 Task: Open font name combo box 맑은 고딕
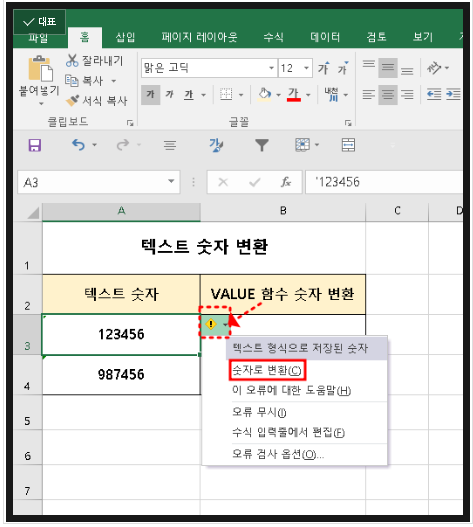[x=209, y=68]
